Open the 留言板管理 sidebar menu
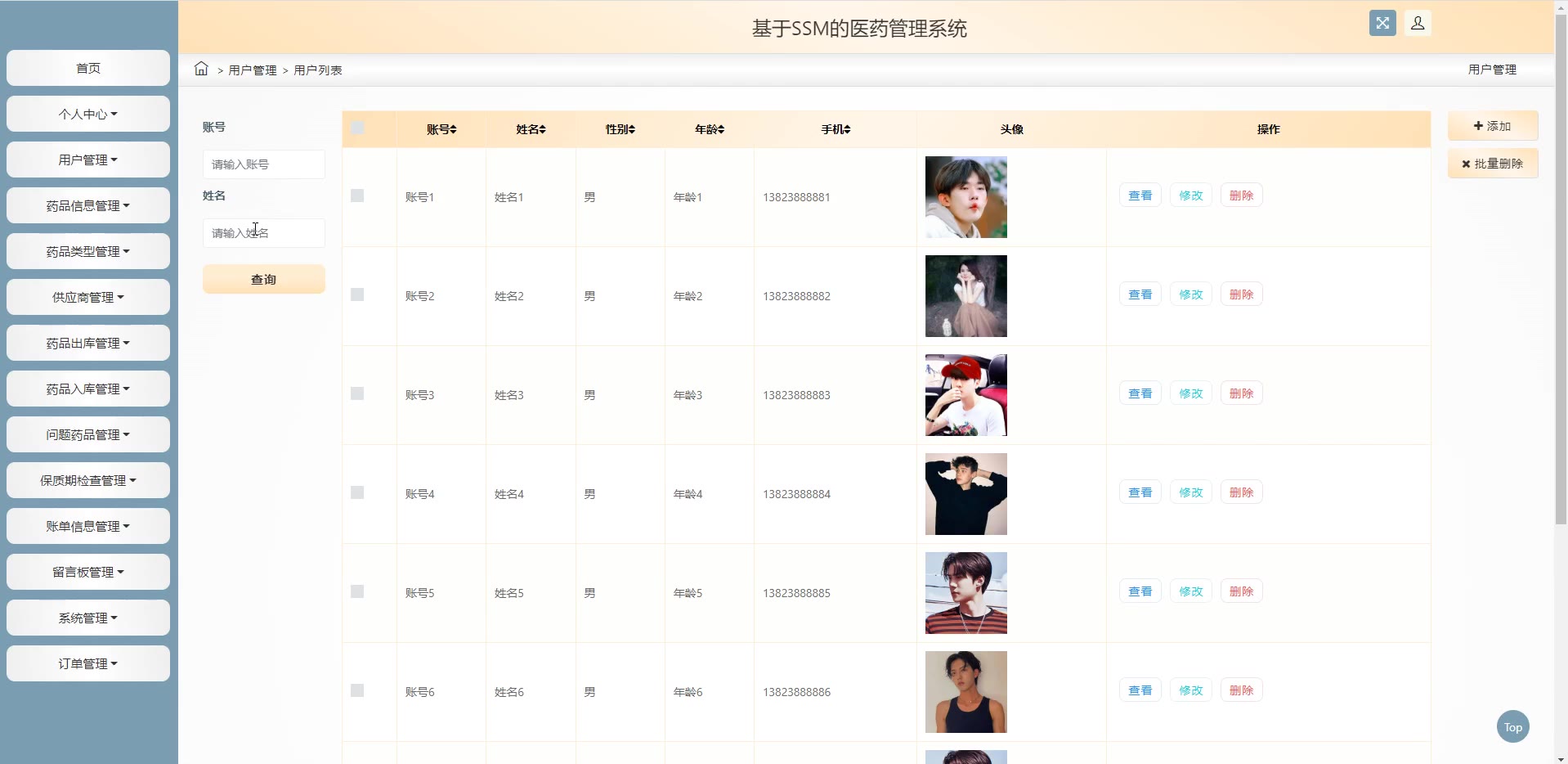The image size is (1568, 764). click(88, 572)
